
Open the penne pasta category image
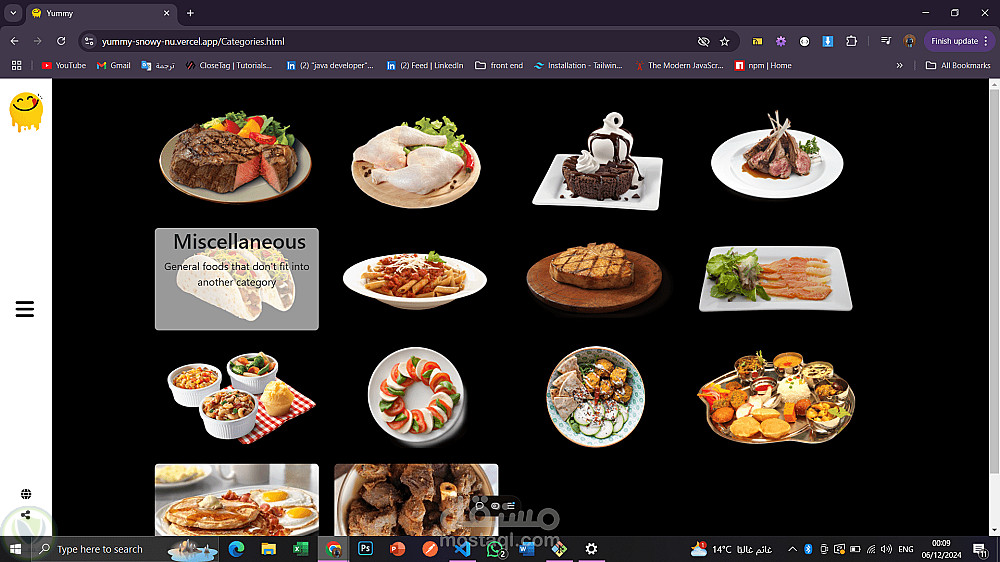click(415, 279)
